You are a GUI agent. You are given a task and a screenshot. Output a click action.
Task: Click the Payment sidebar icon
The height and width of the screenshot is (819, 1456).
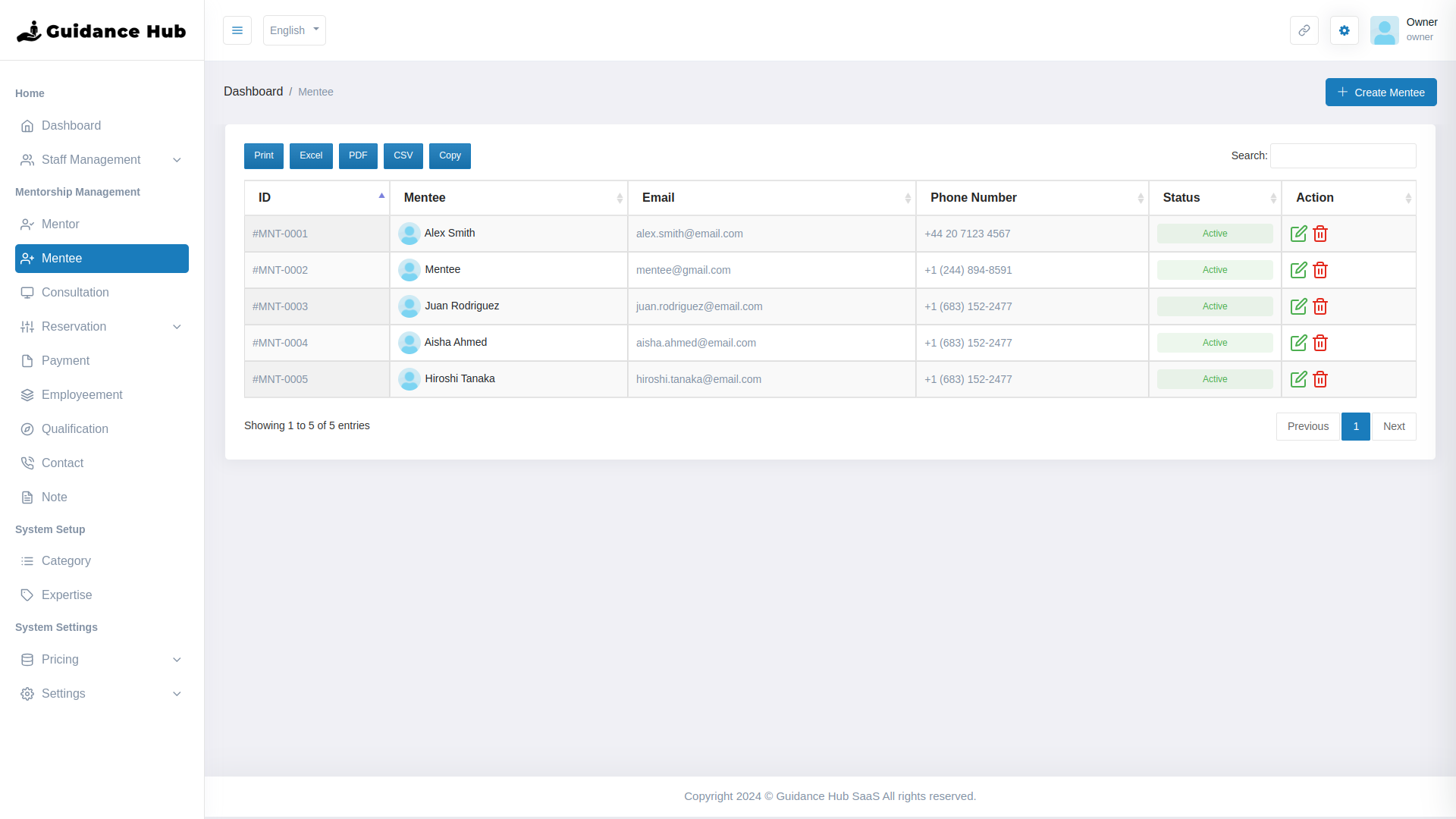click(27, 360)
